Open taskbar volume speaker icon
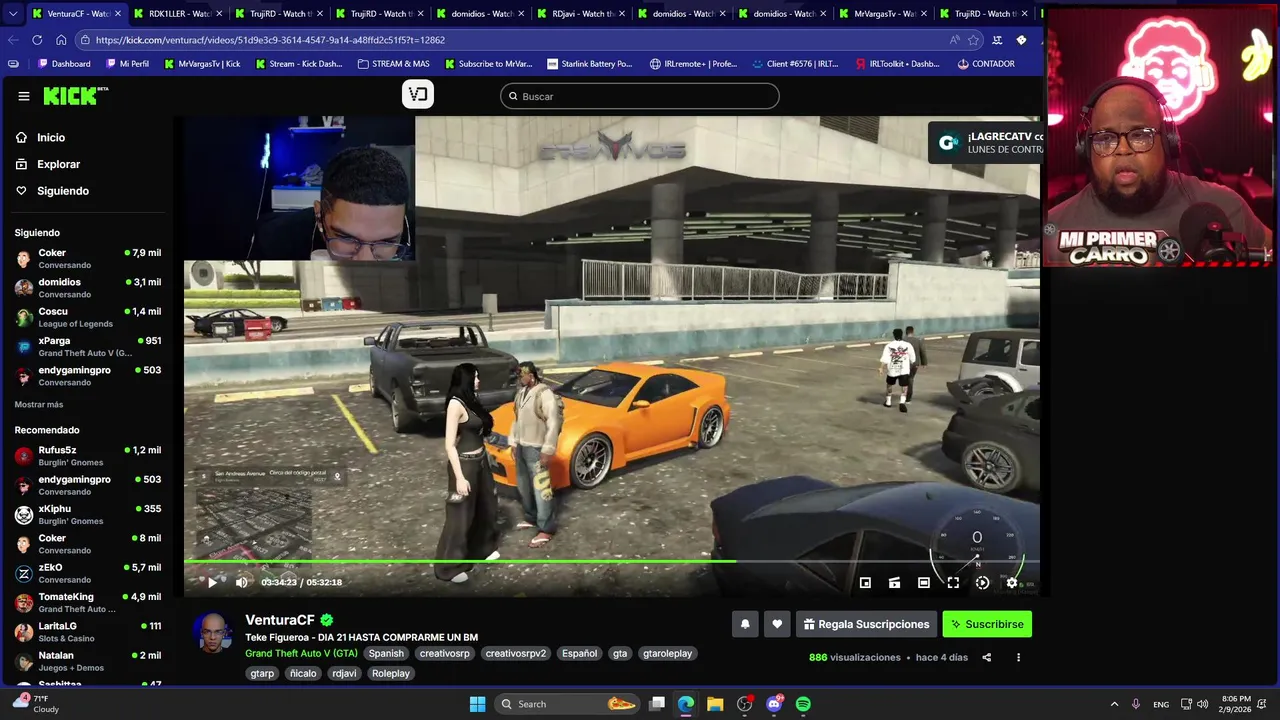 tap(1202, 704)
